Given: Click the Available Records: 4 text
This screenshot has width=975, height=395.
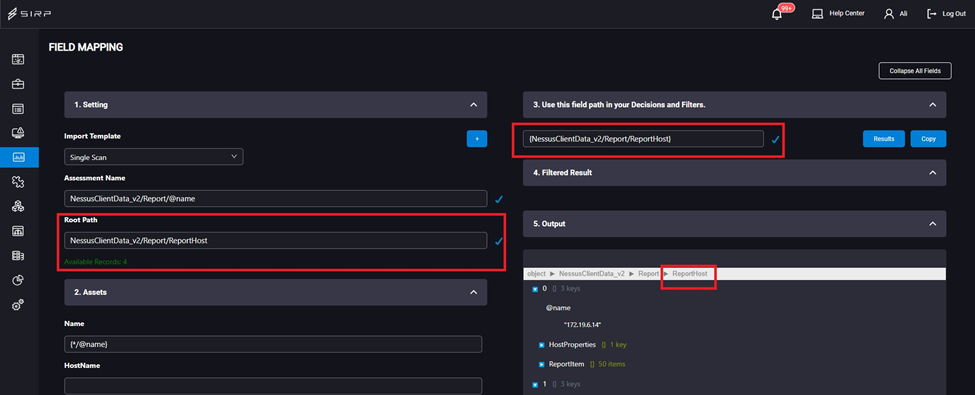Looking at the screenshot, I should pyautogui.click(x=96, y=262).
